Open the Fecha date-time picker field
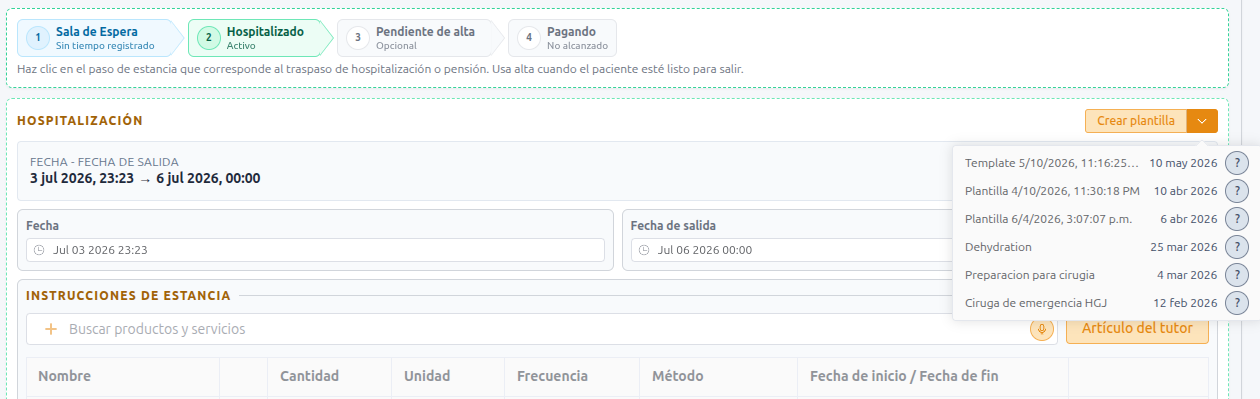1260x399 pixels. [x=316, y=250]
